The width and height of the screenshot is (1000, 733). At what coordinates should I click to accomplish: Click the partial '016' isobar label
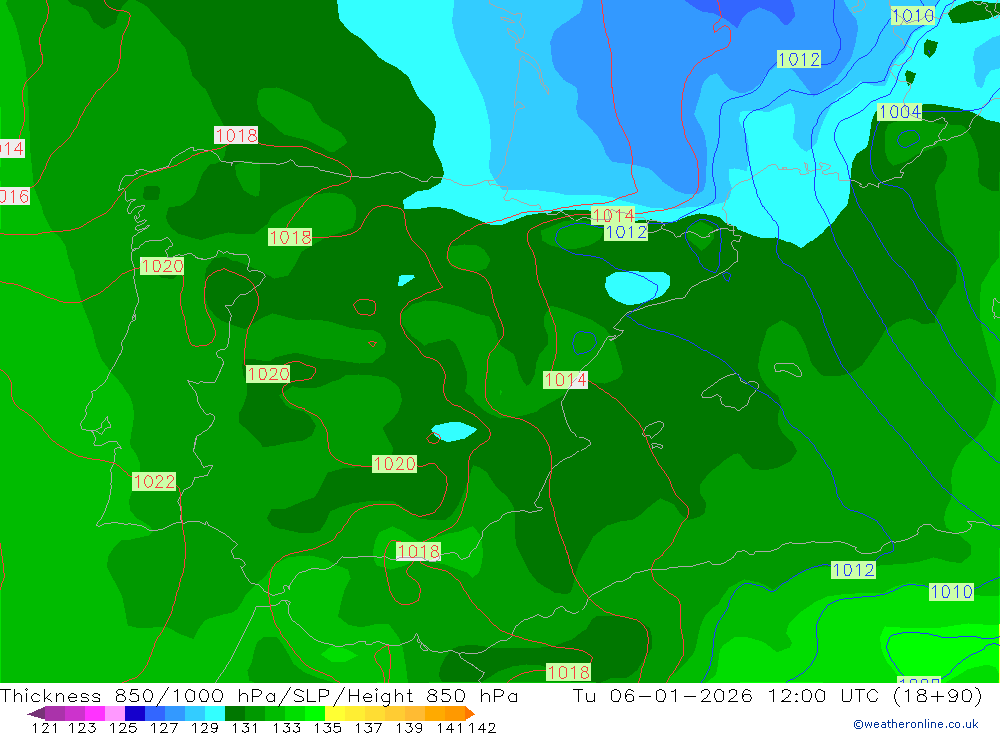(x=15, y=196)
